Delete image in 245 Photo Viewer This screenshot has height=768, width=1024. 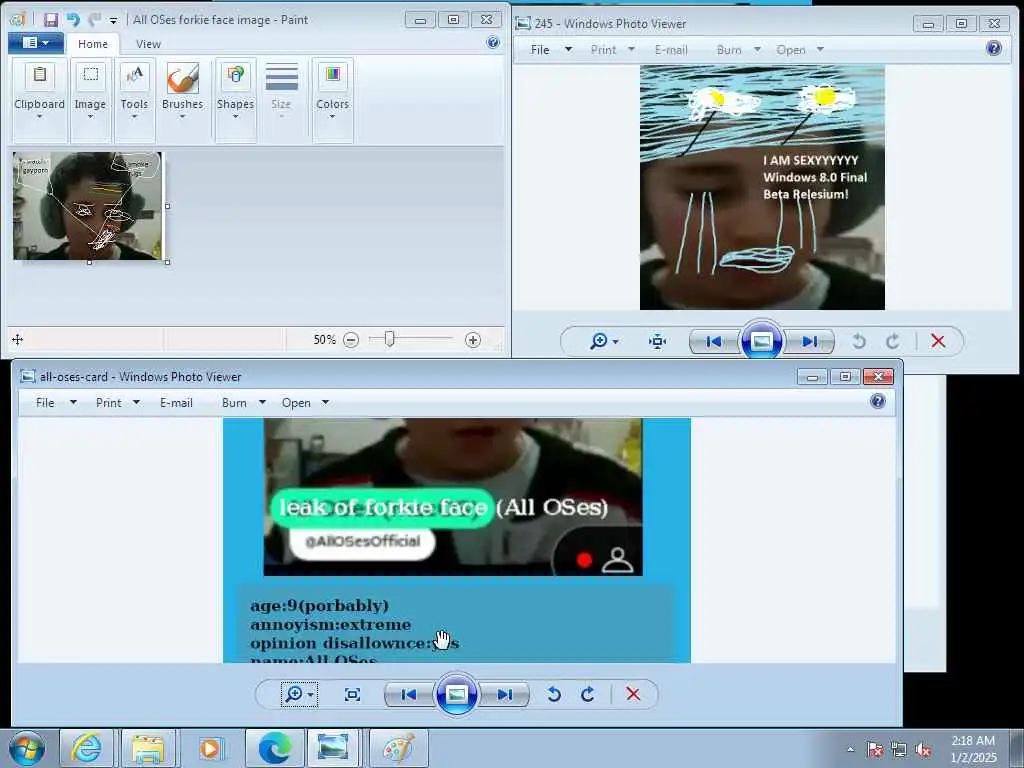point(938,341)
